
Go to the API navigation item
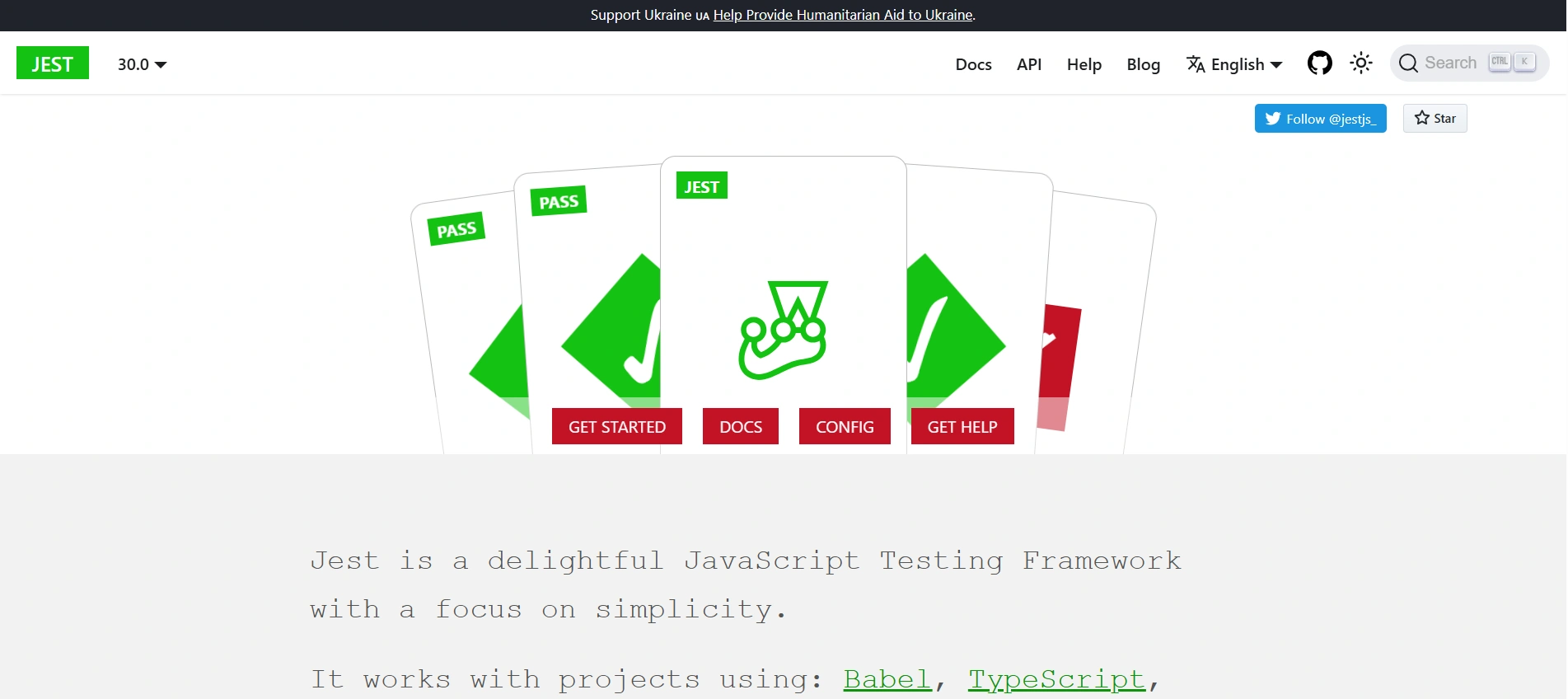tap(1029, 64)
